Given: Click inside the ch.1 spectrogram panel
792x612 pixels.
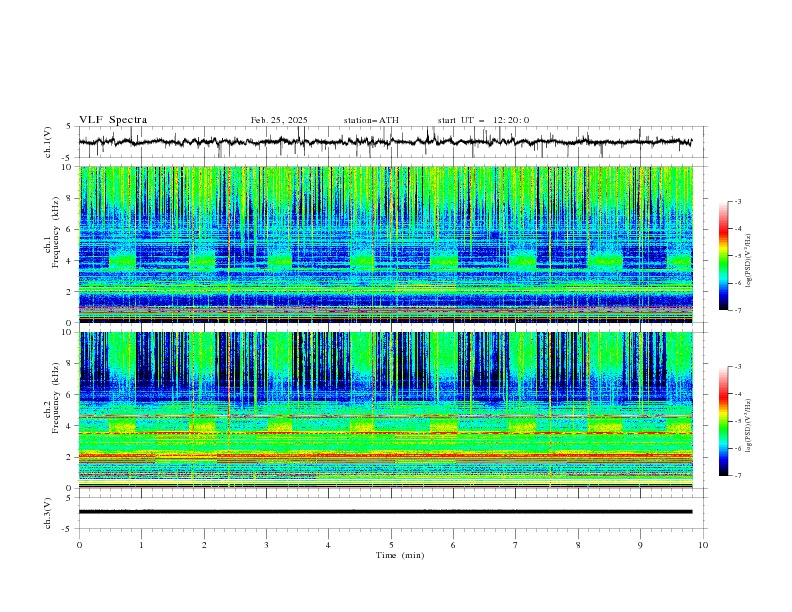Looking at the screenshot, I should click(x=386, y=244).
